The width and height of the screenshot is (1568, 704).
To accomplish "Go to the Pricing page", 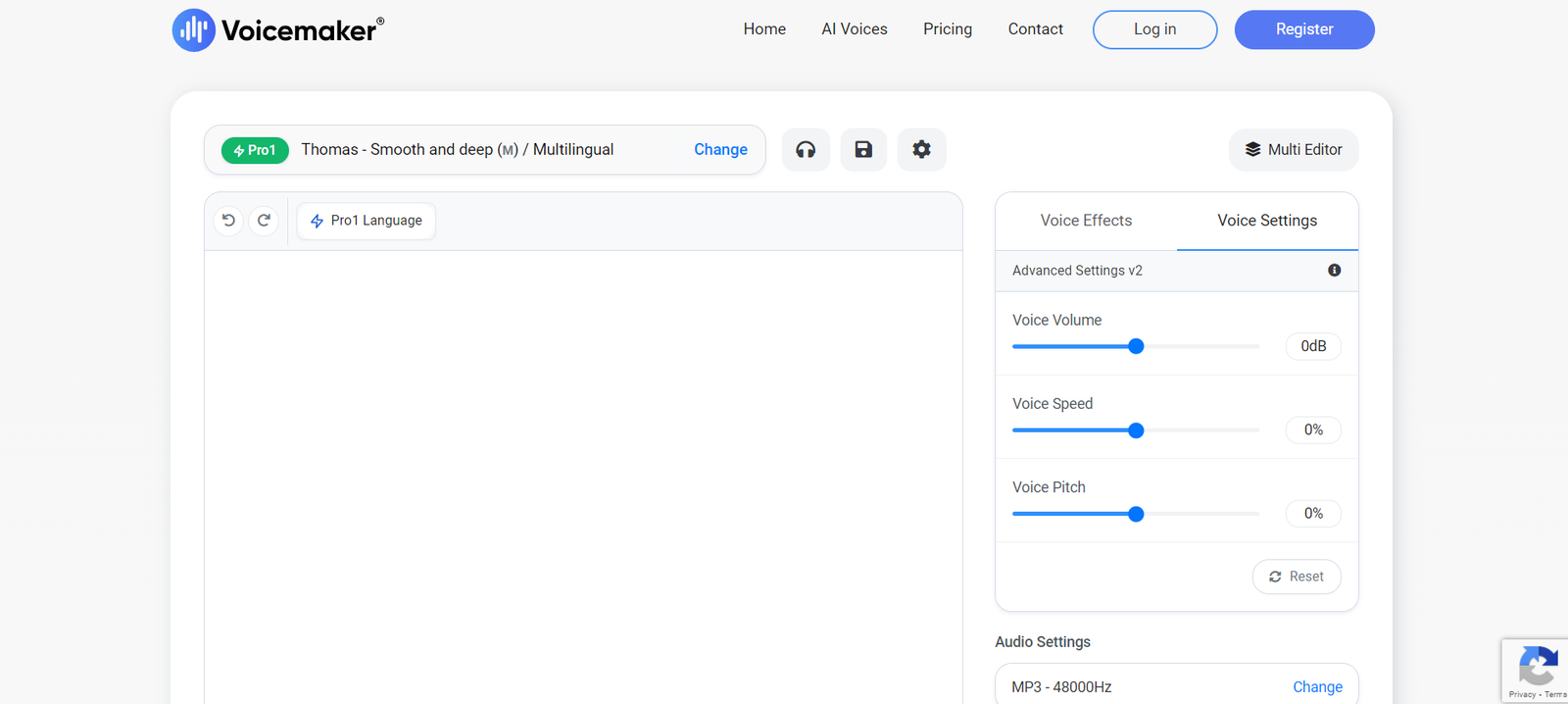I will (947, 29).
